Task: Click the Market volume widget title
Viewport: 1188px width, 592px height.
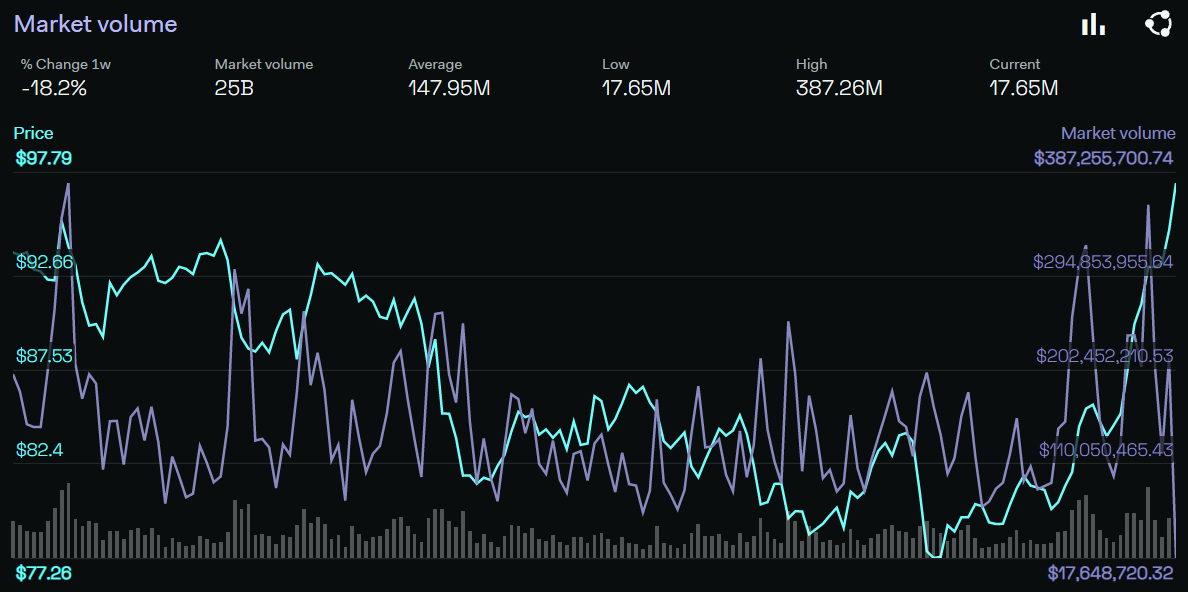Action: click(96, 24)
